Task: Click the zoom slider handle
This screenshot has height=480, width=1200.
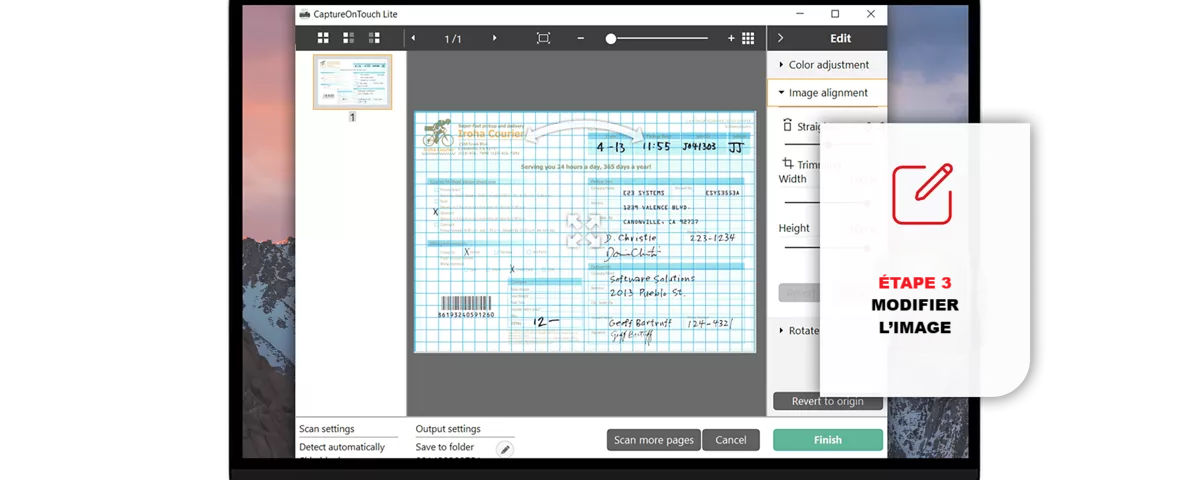Action: pos(610,38)
